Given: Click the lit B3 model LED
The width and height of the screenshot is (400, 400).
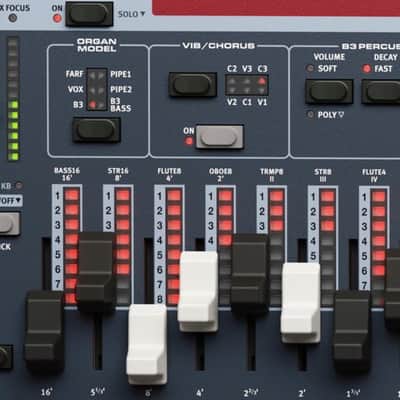Looking at the screenshot, I should pyautogui.click(x=93, y=105).
